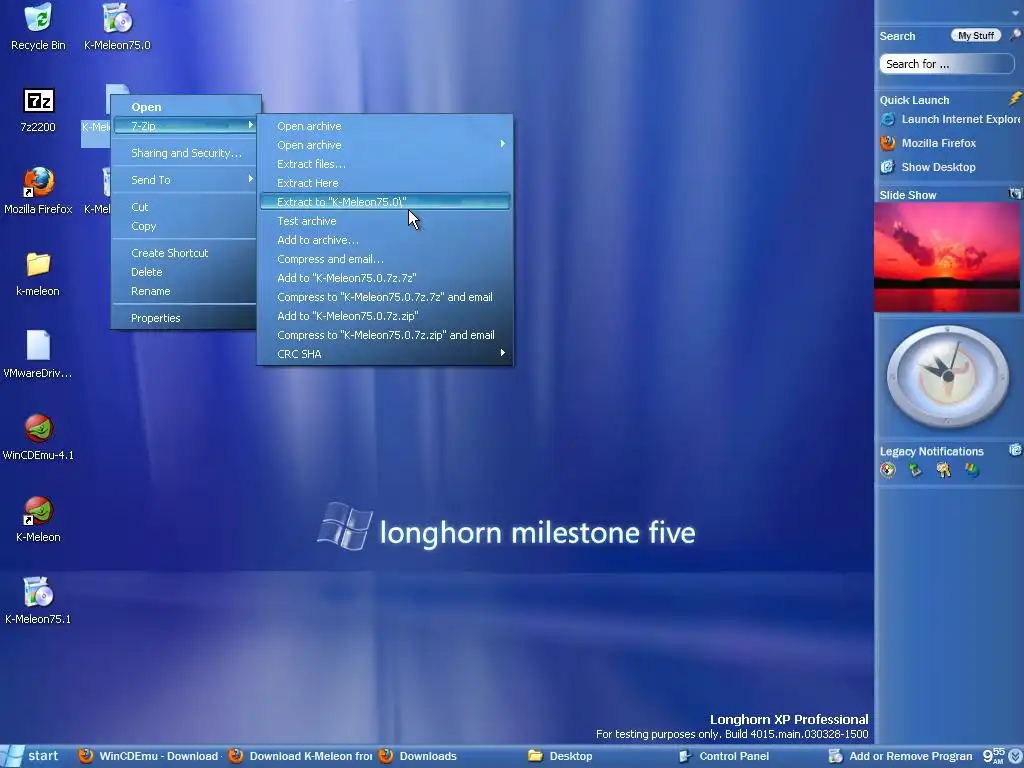Choose Compress and email...
1024x768 pixels.
pyautogui.click(x=385, y=259)
